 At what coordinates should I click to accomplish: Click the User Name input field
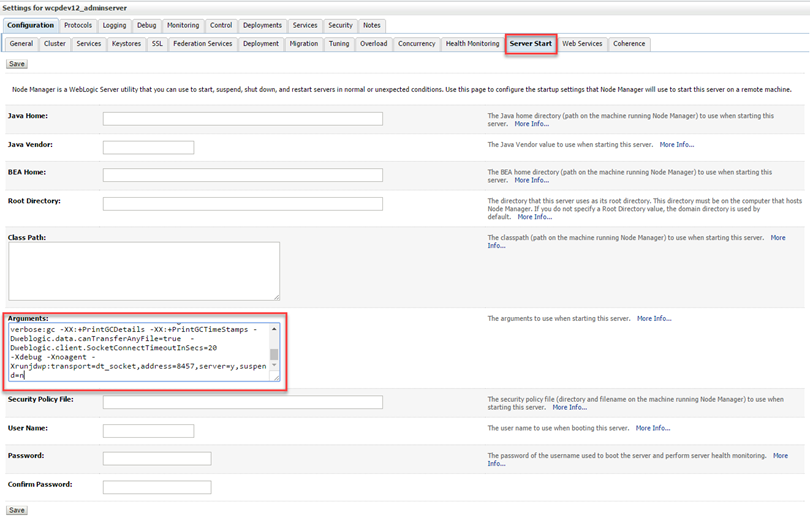pyautogui.click(x=148, y=431)
